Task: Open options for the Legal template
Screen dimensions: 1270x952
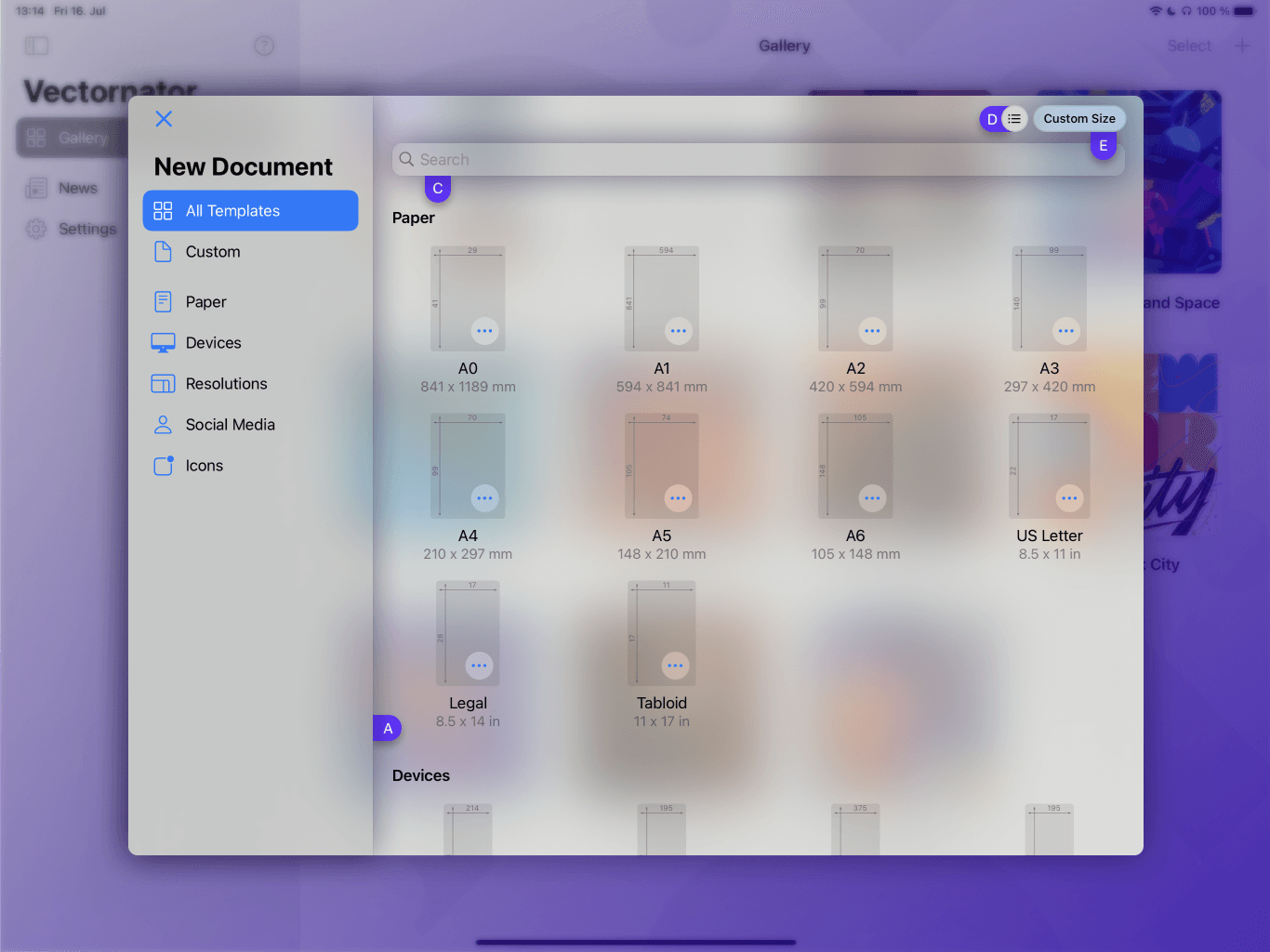Action: point(479,666)
